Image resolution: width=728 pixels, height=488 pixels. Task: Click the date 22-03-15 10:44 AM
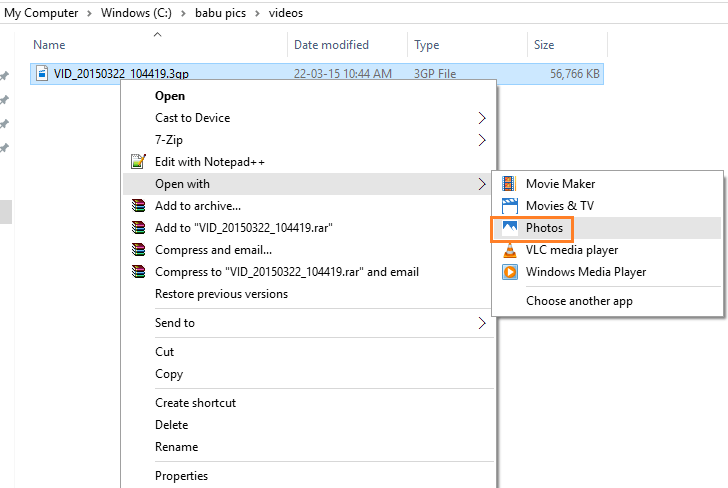click(x=343, y=74)
